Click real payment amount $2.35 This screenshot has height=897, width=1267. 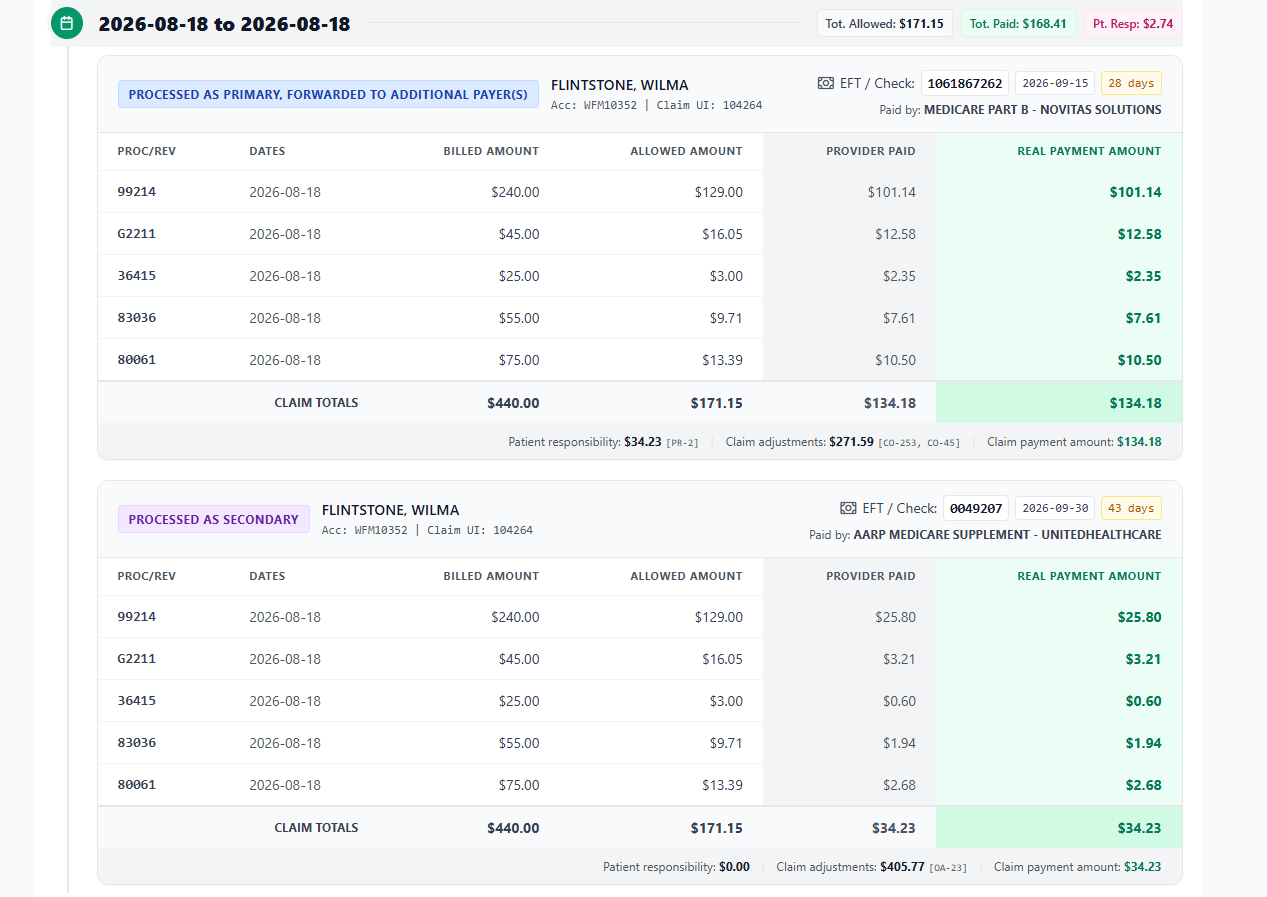coord(1143,276)
